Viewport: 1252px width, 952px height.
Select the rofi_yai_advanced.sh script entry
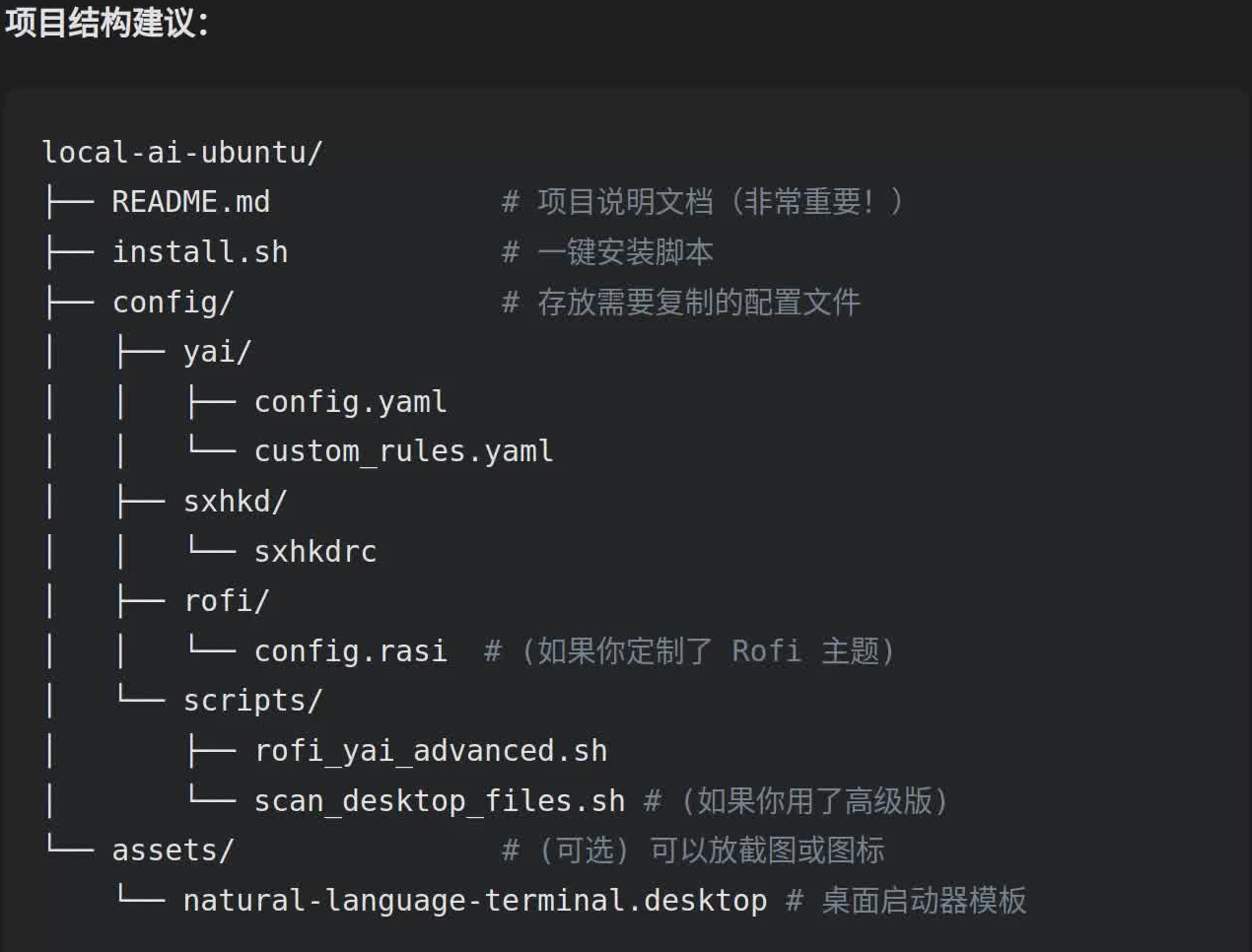click(x=430, y=751)
